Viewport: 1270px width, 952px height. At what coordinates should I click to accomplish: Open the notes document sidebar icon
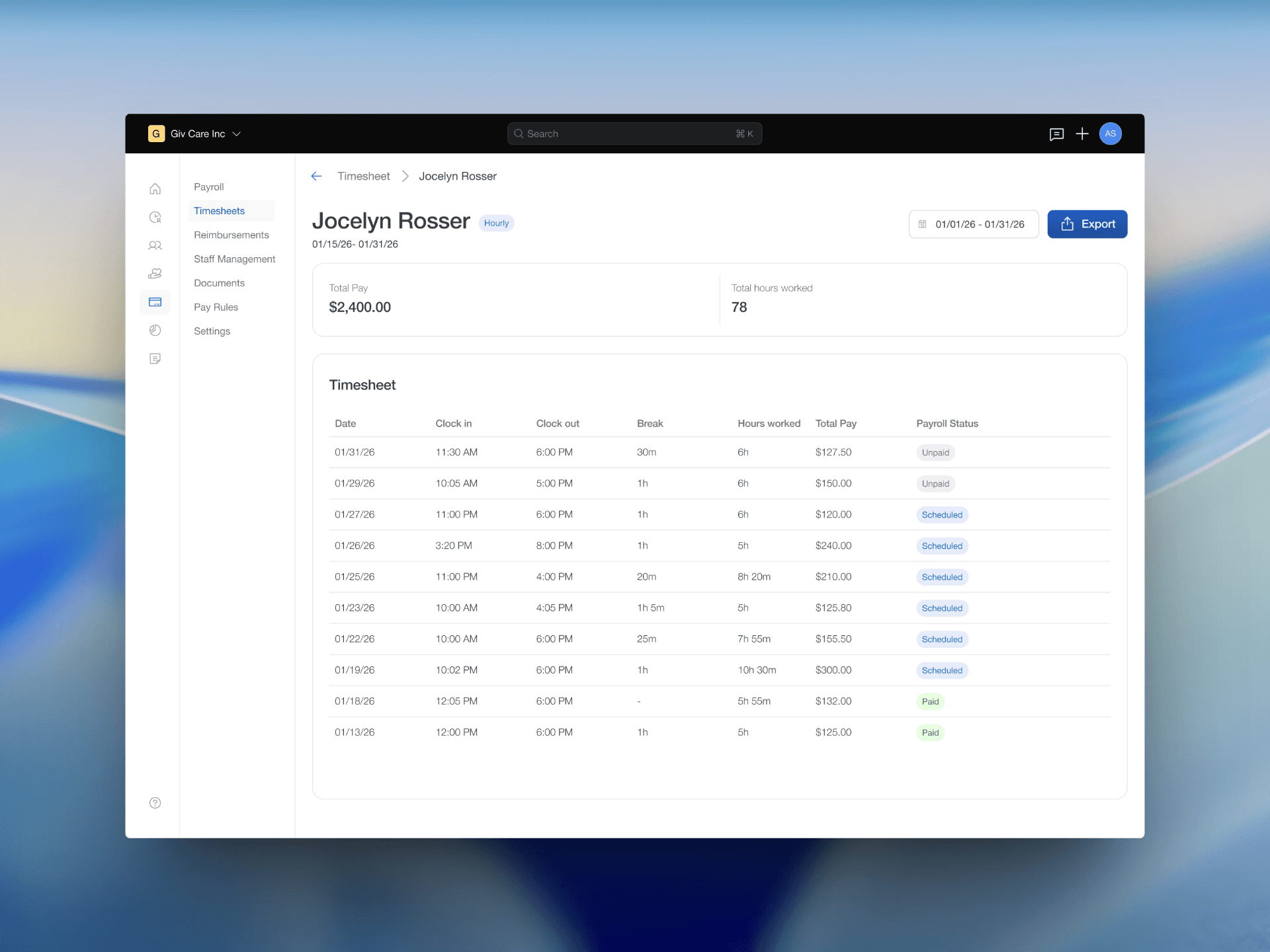point(155,359)
